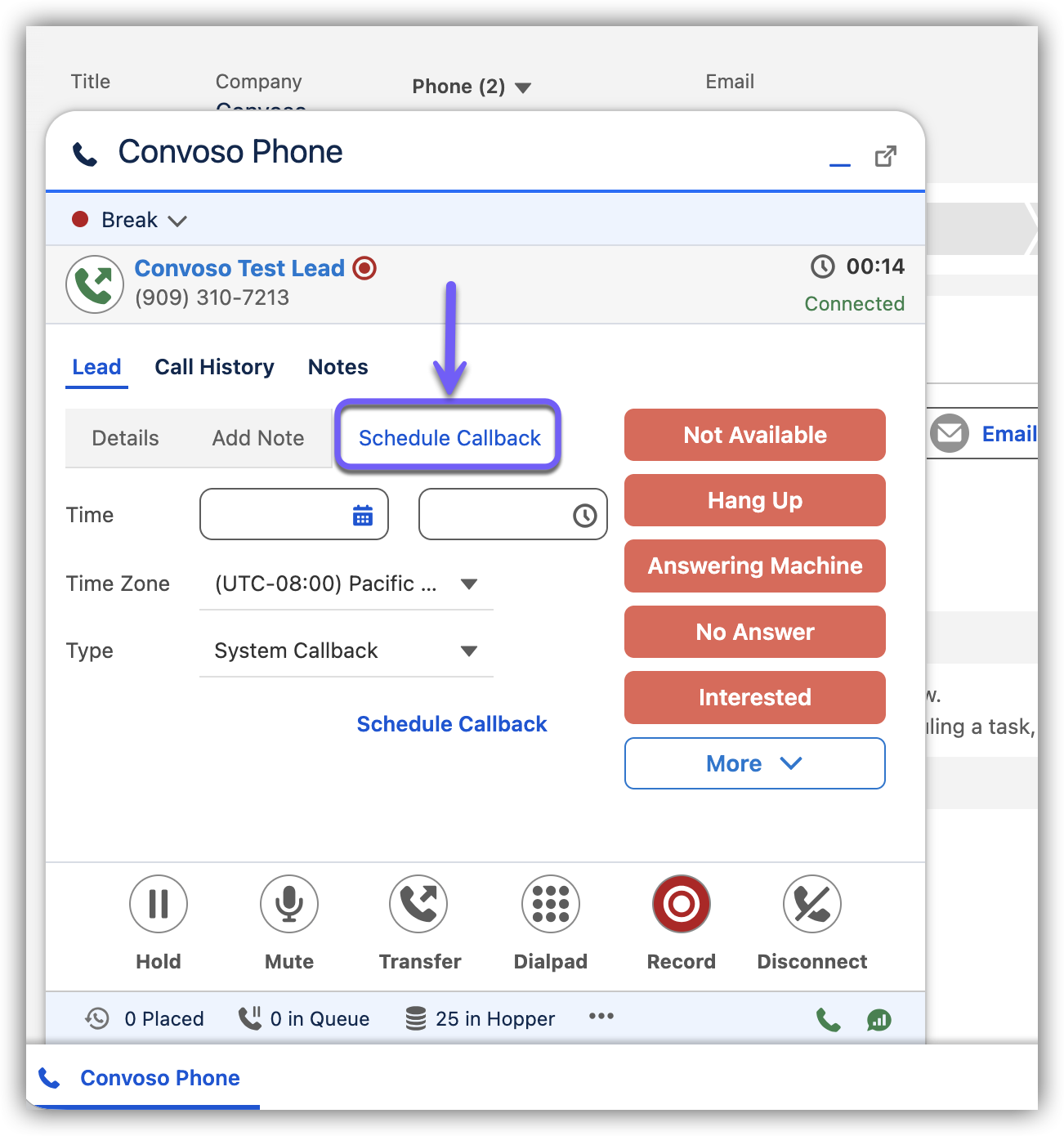Select the Add Note sub-tab
Image resolution: width=1064 pixels, height=1136 pixels.
pyautogui.click(x=258, y=438)
